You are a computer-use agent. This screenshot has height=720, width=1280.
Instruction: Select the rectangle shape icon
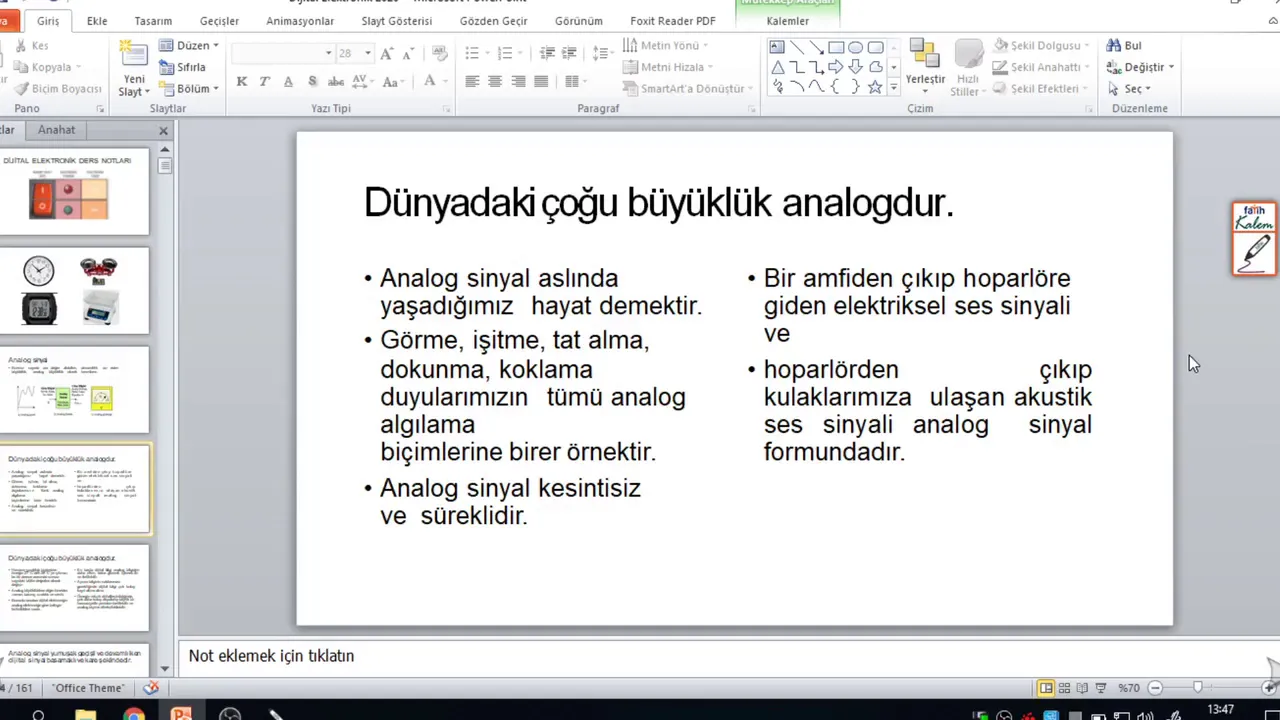(x=836, y=47)
